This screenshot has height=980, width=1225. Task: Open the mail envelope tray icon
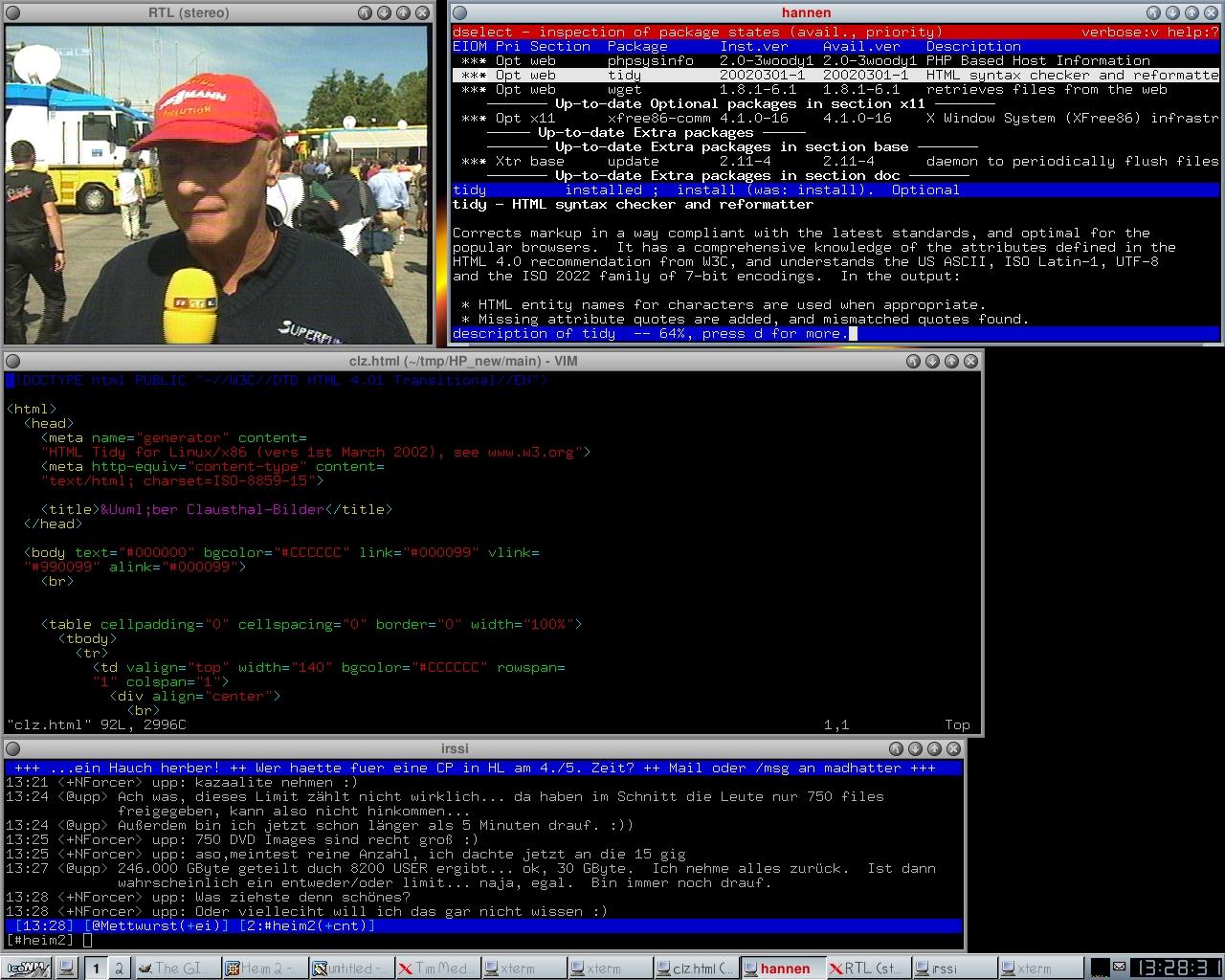point(1119,968)
